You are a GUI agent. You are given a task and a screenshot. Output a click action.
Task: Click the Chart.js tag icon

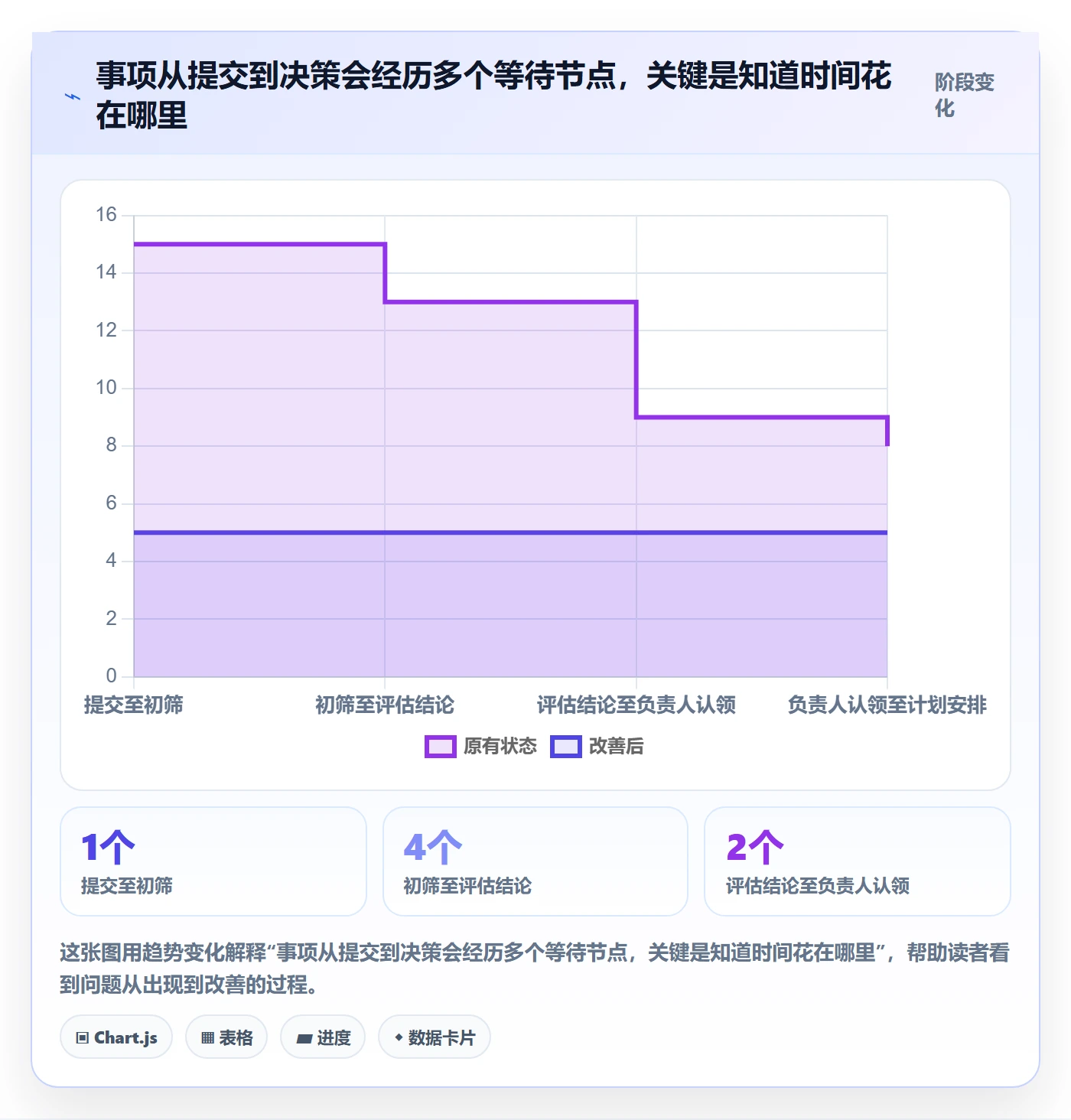83,1038
